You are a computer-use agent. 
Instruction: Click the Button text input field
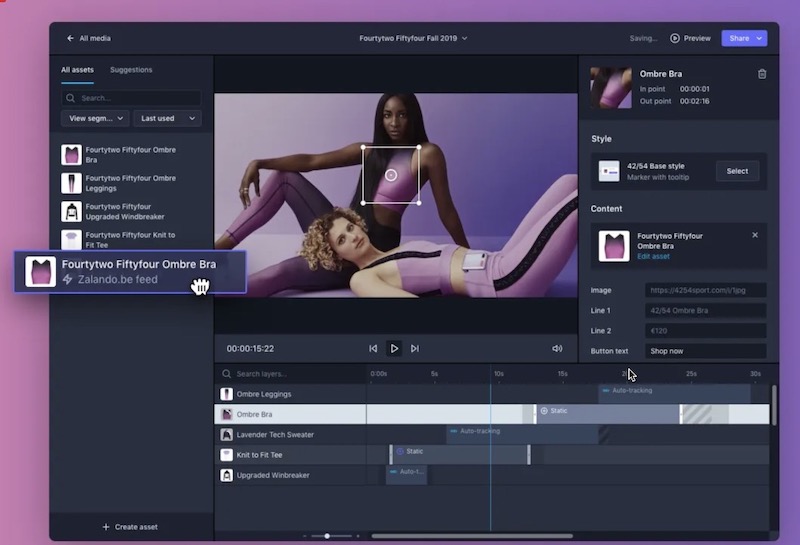click(x=705, y=351)
